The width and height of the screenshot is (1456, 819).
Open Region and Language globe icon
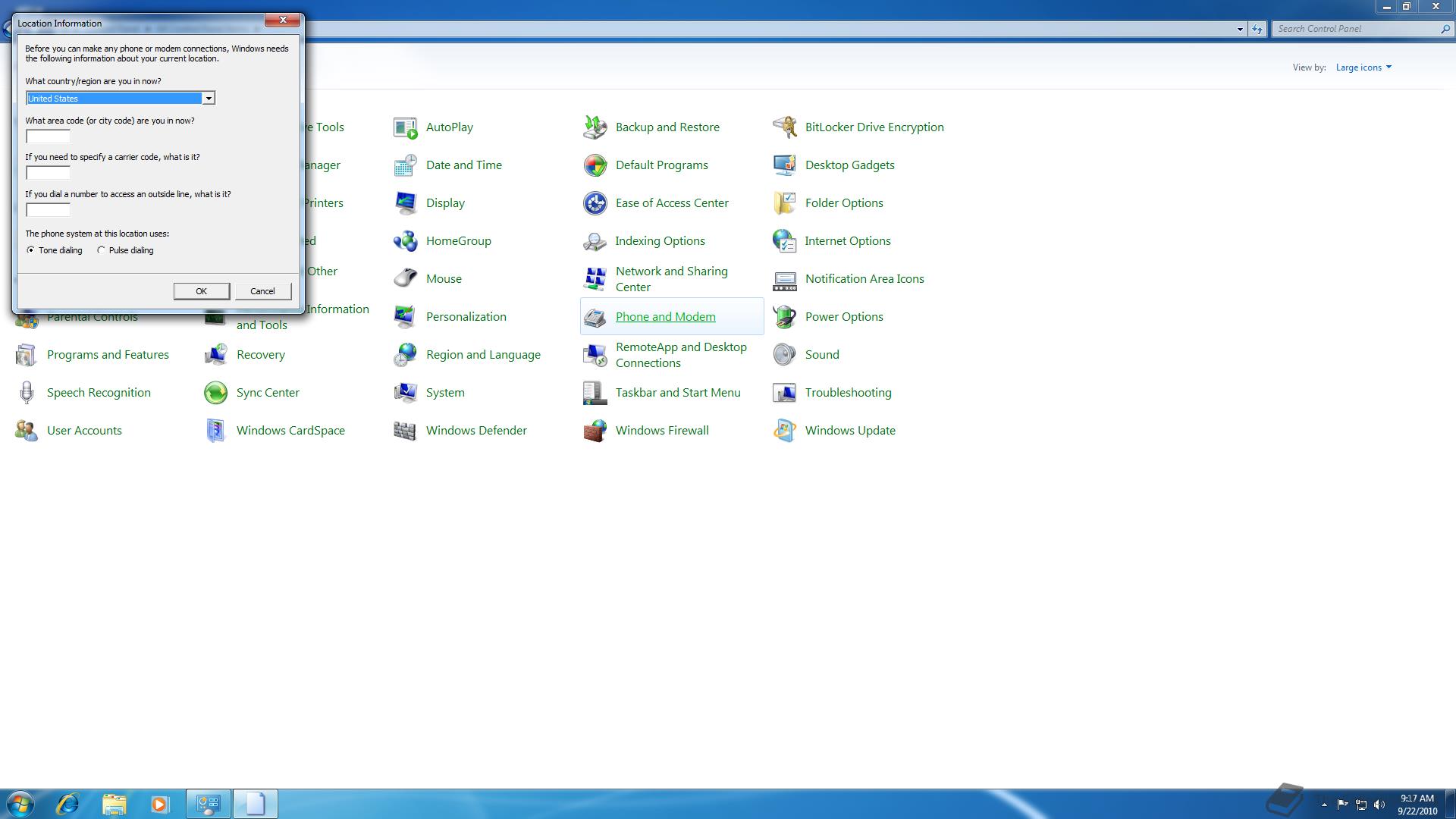(405, 355)
